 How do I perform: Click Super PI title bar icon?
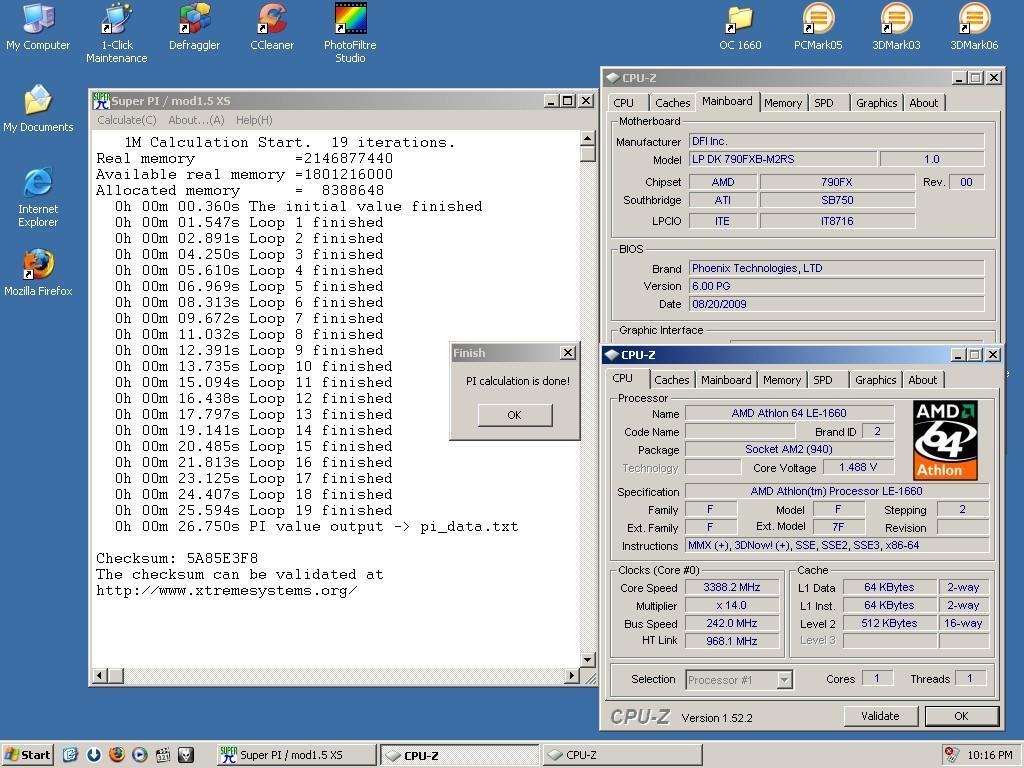click(101, 101)
